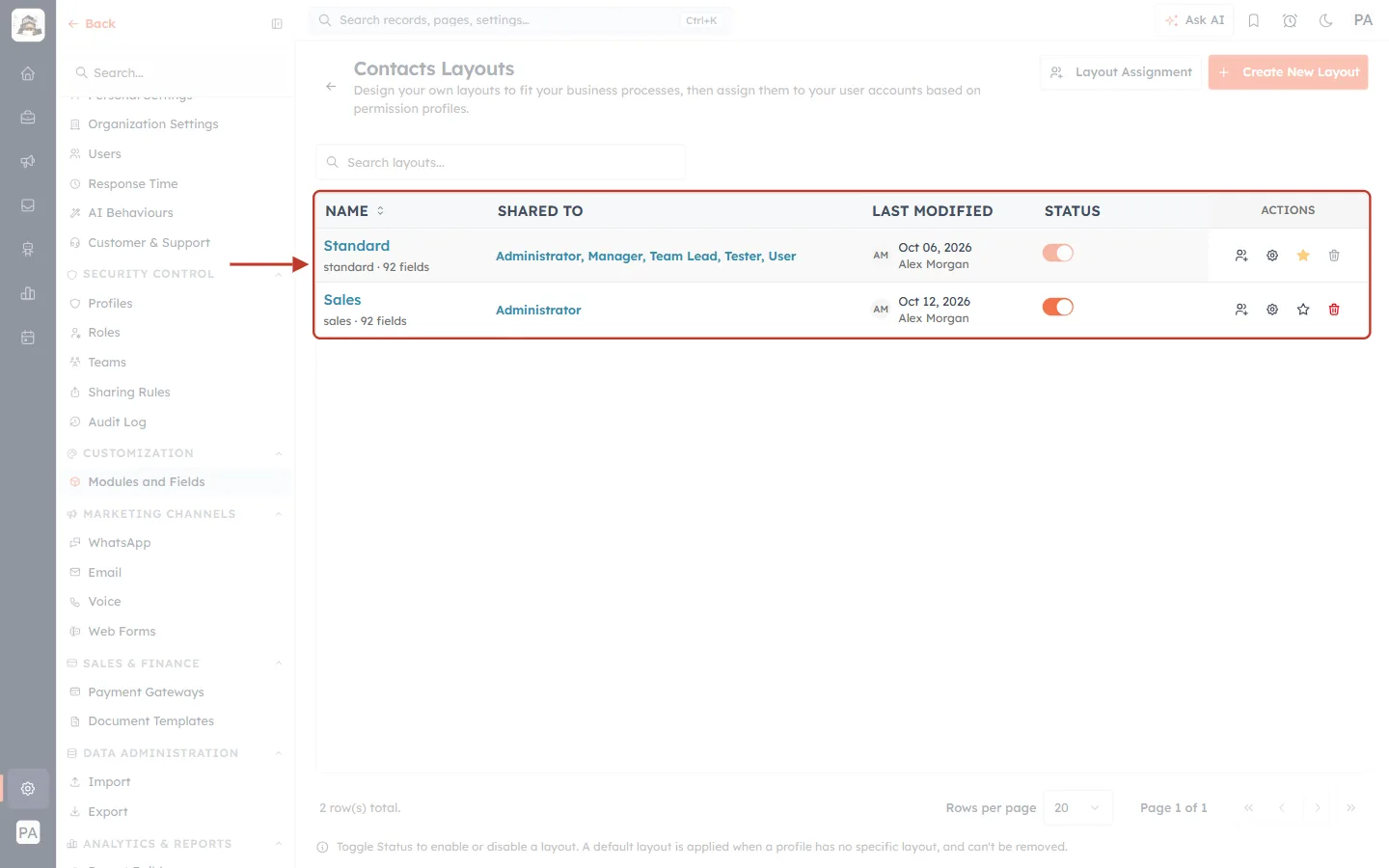Open the reminders alarm clock icon
This screenshot has height=868, width=1389.
pyautogui.click(x=1290, y=20)
